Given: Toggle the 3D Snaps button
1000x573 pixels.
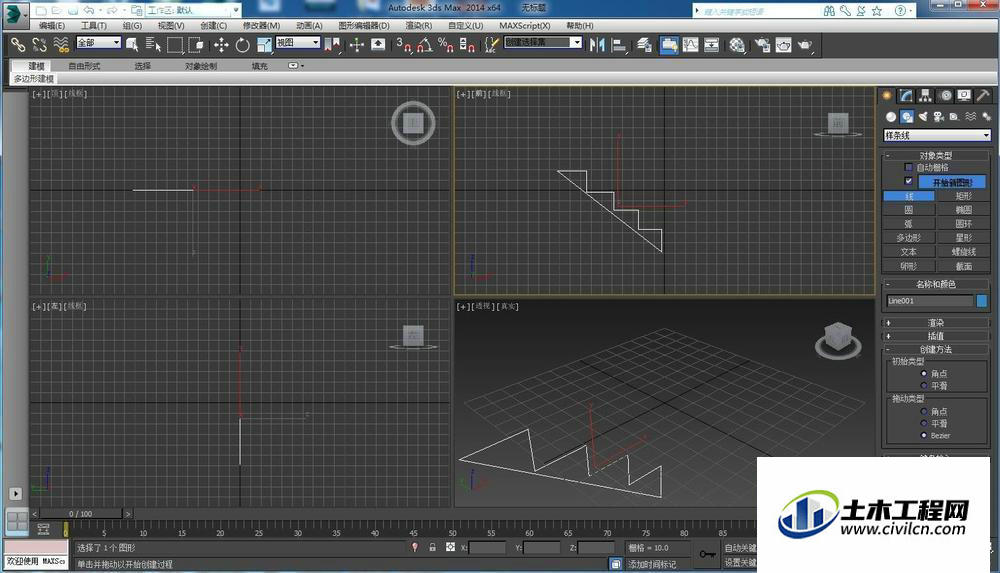Looking at the screenshot, I should (x=404, y=45).
